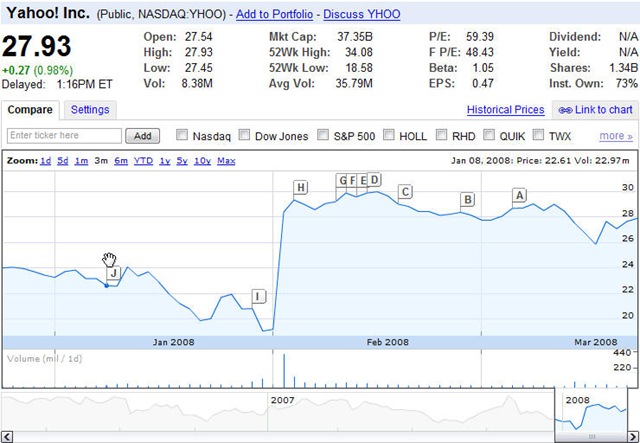Click news marker D on the chart

(x=374, y=180)
